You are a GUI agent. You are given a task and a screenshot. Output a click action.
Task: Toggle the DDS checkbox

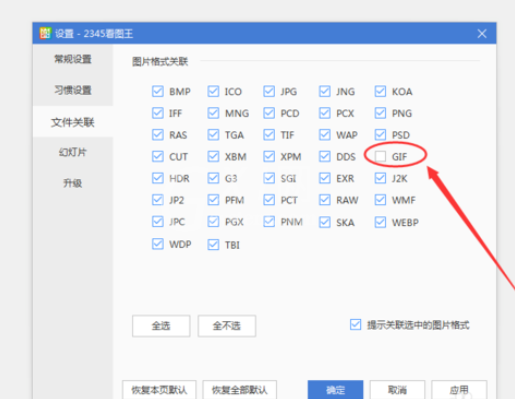click(x=325, y=156)
